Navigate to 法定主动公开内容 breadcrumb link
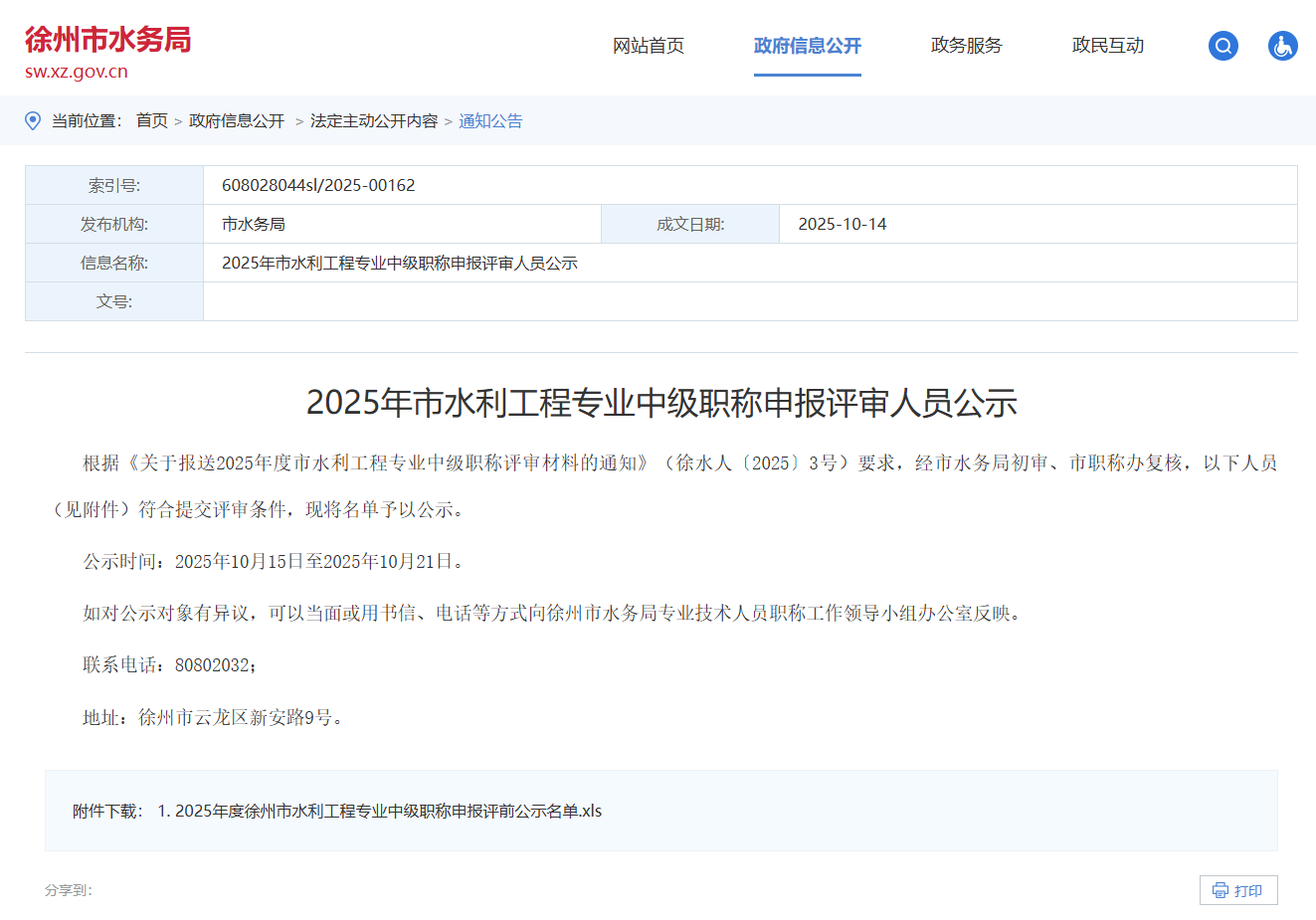 (x=373, y=120)
